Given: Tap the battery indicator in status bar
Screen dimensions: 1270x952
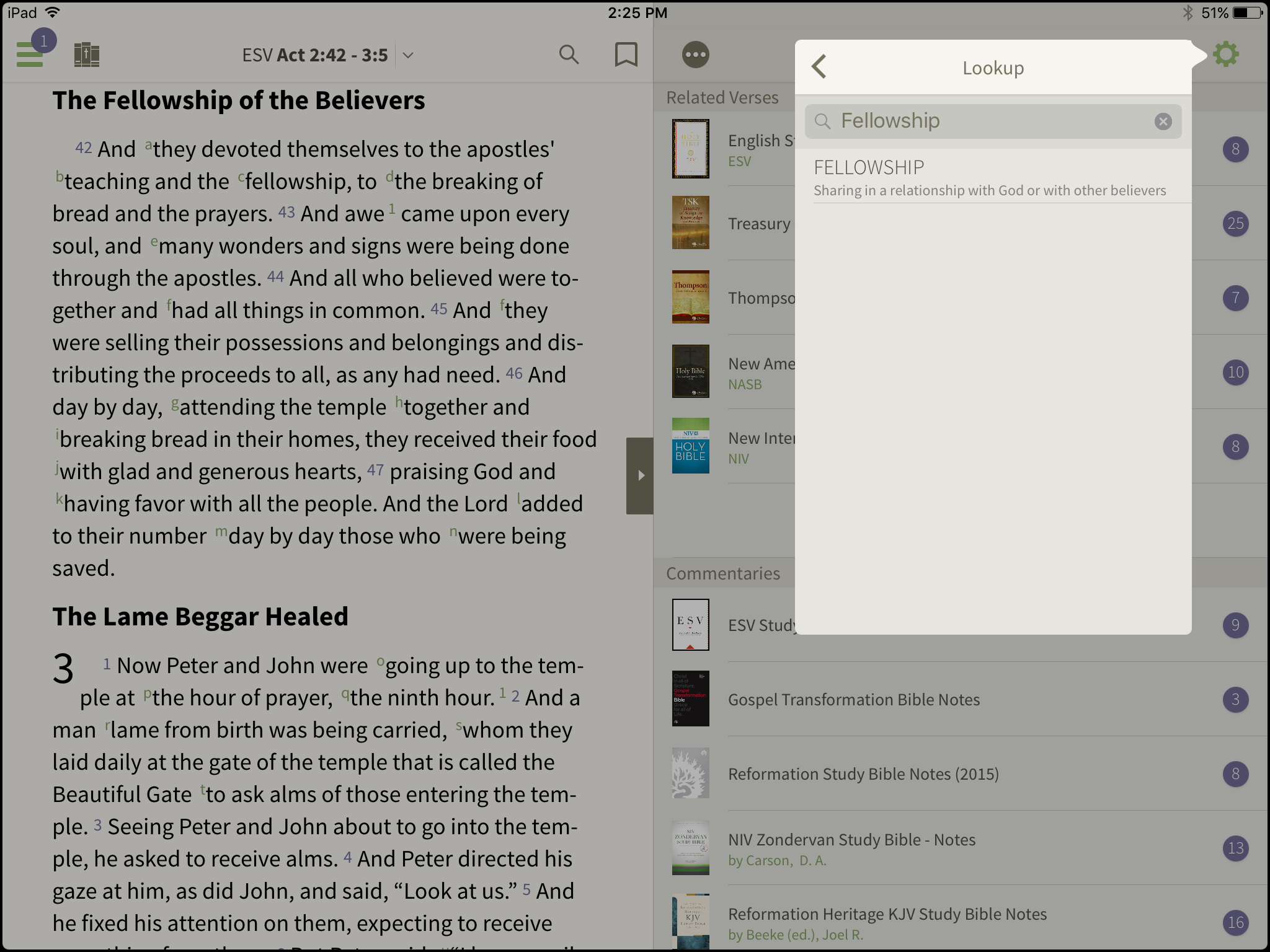Looking at the screenshot, I should pyautogui.click(x=1248, y=12).
